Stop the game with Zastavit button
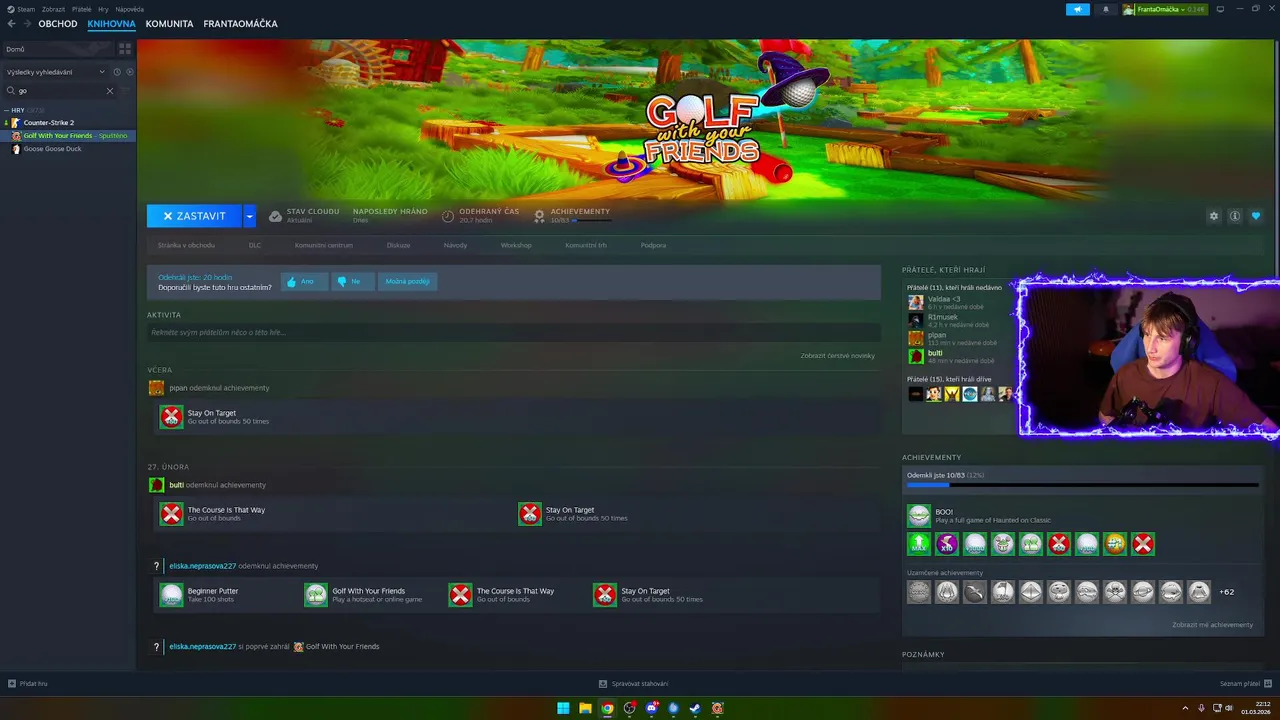 (194, 216)
